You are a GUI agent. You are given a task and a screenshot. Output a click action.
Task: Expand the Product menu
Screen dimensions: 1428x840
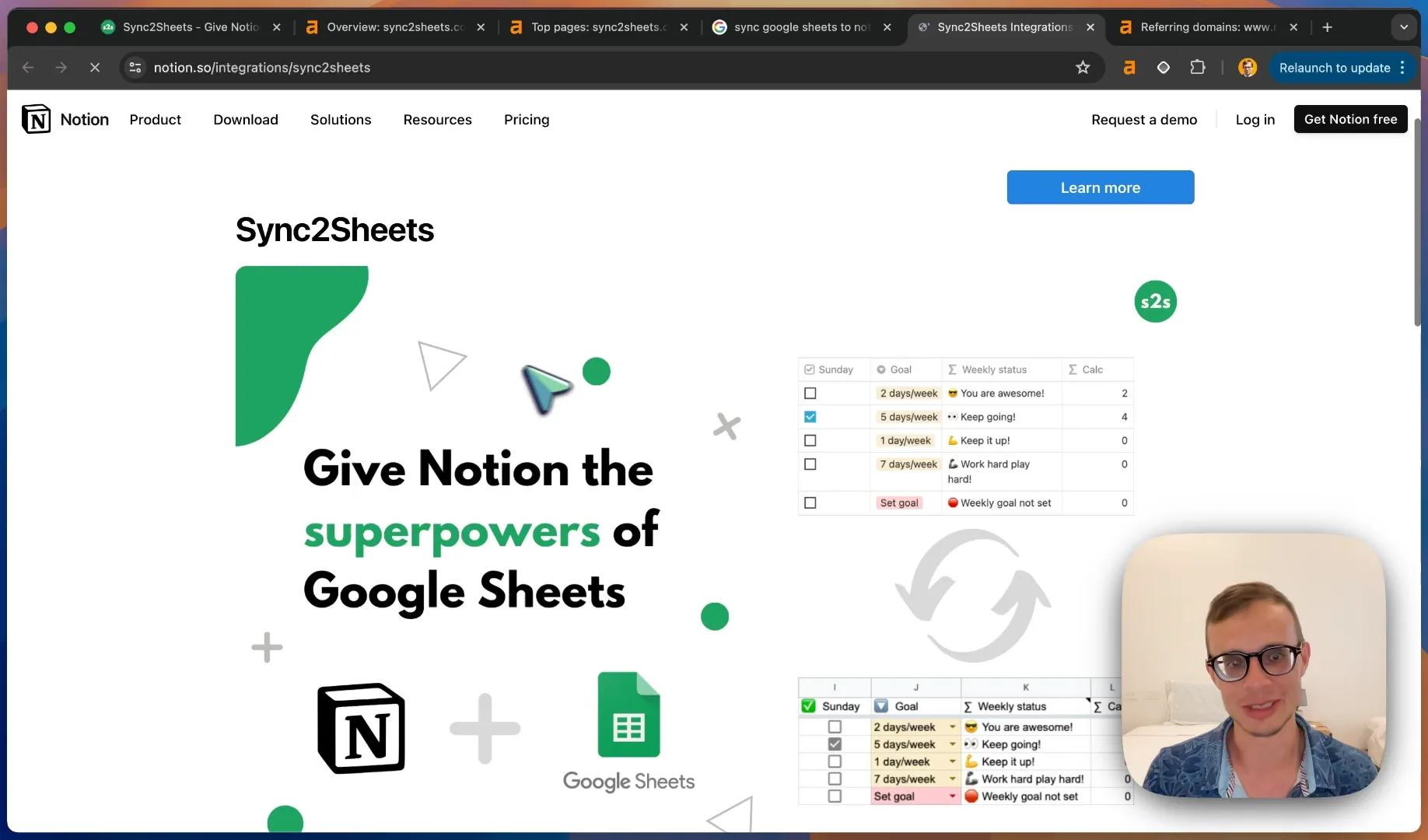[155, 119]
